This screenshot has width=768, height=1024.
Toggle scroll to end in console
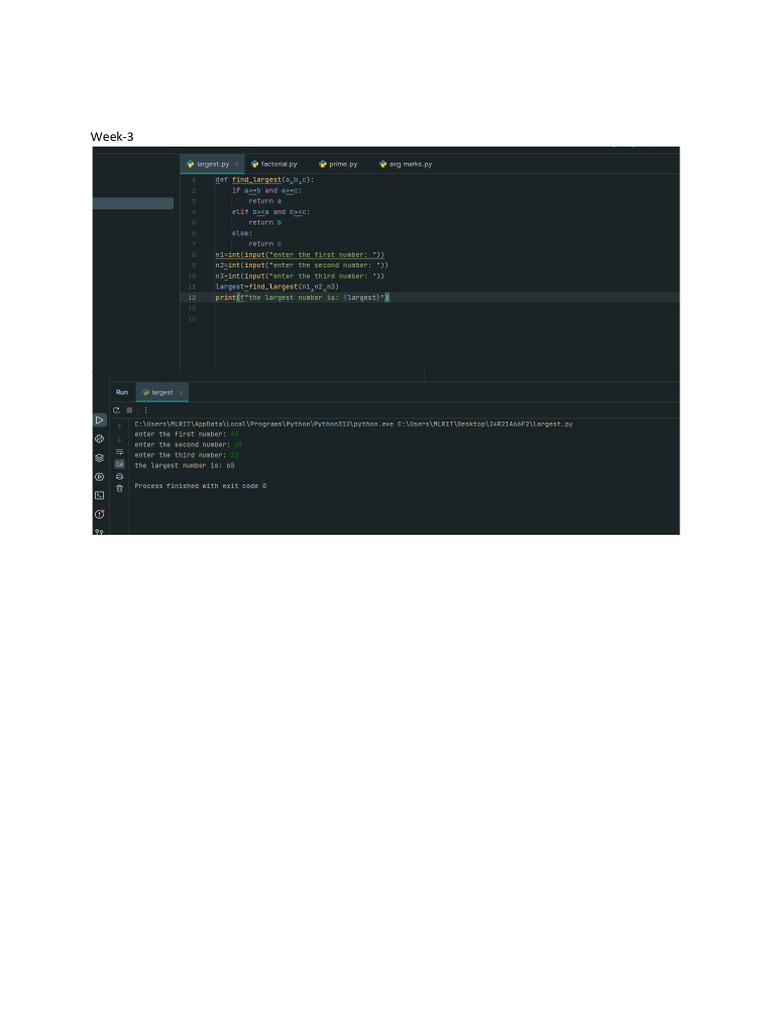tap(120, 464)
